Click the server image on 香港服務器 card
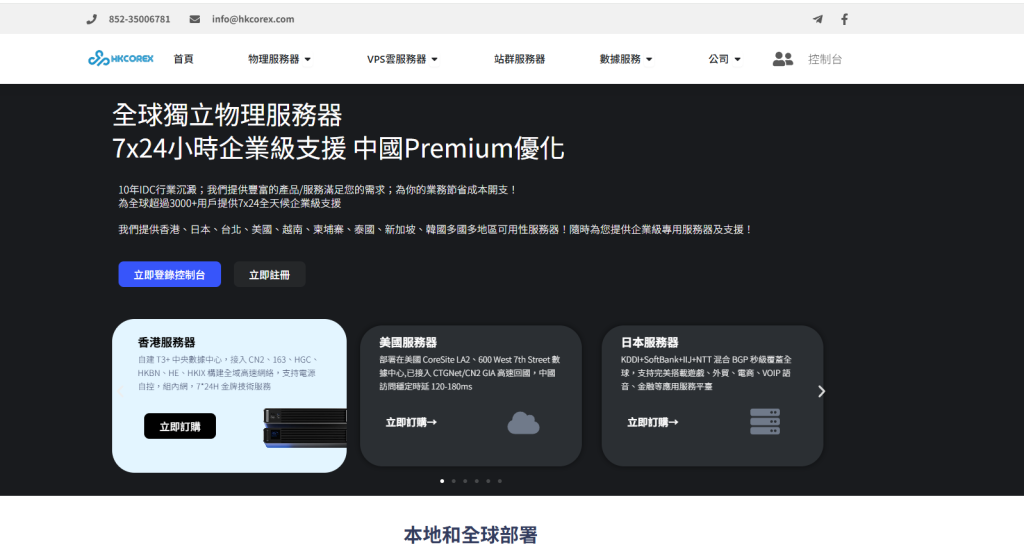The image size is (1024, 549). [304, 428]
